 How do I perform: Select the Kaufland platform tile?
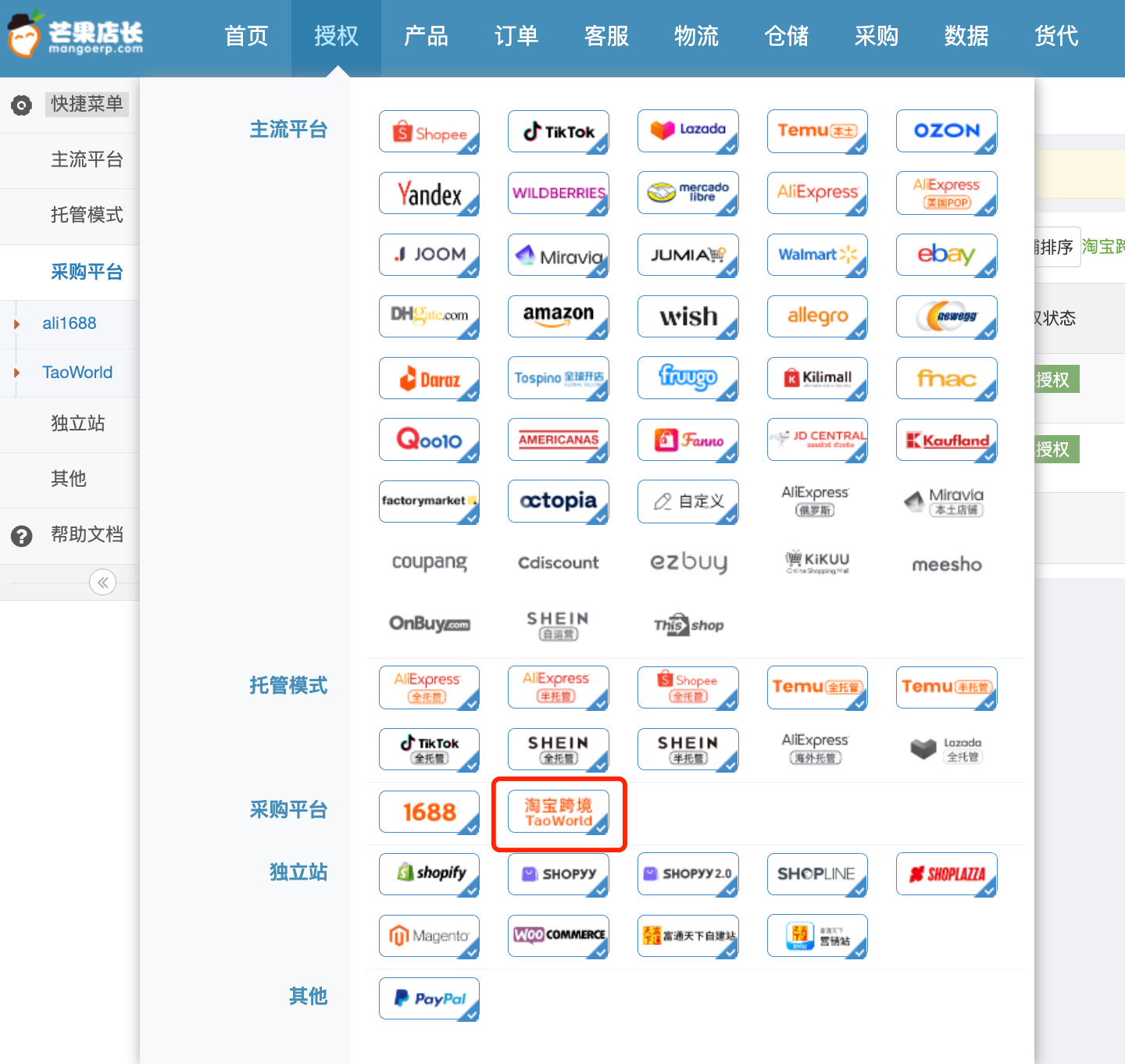tap(946, 441)
